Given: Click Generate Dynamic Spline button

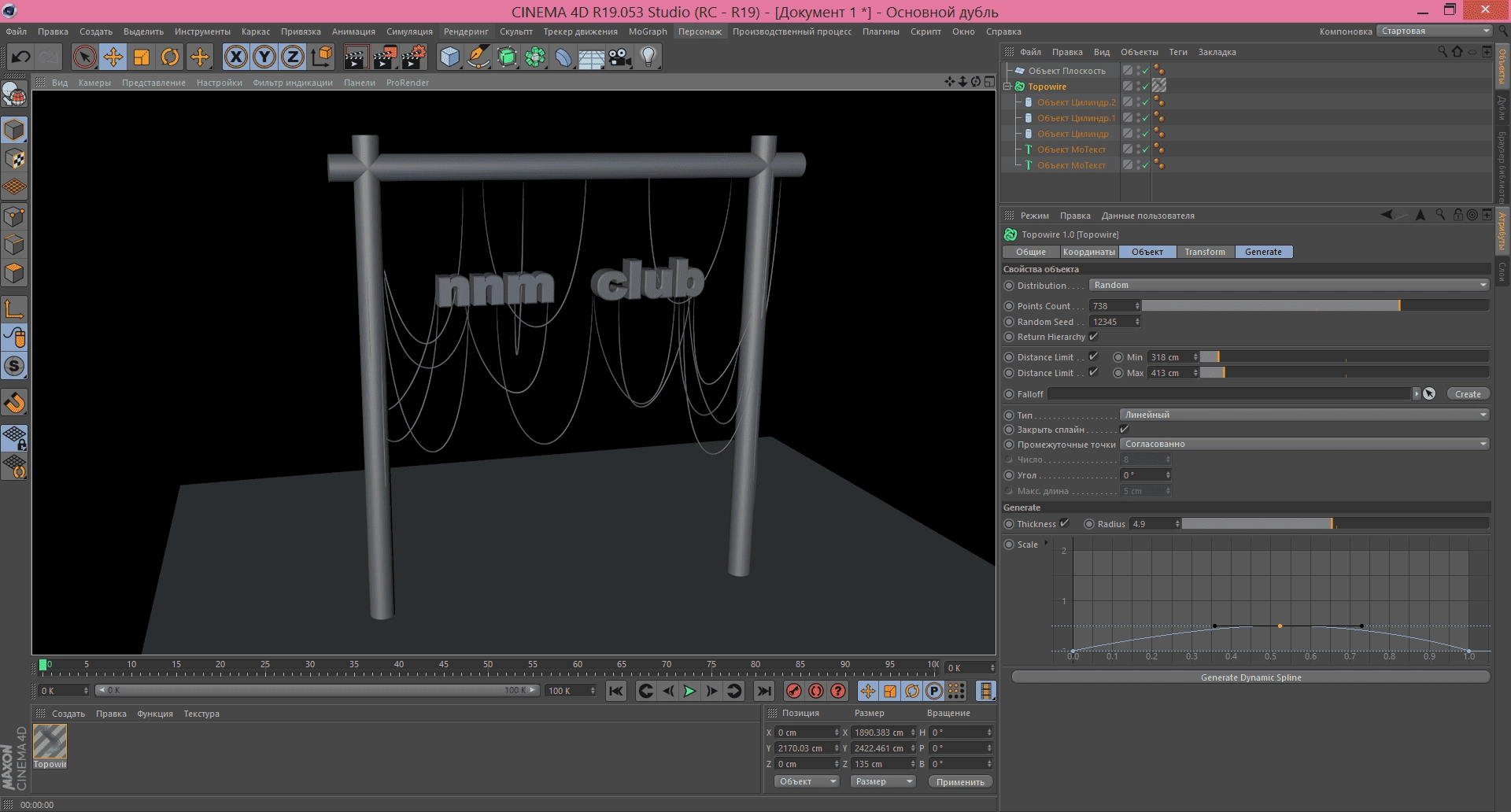Looking at the screenshot, I should [1251, 677].
